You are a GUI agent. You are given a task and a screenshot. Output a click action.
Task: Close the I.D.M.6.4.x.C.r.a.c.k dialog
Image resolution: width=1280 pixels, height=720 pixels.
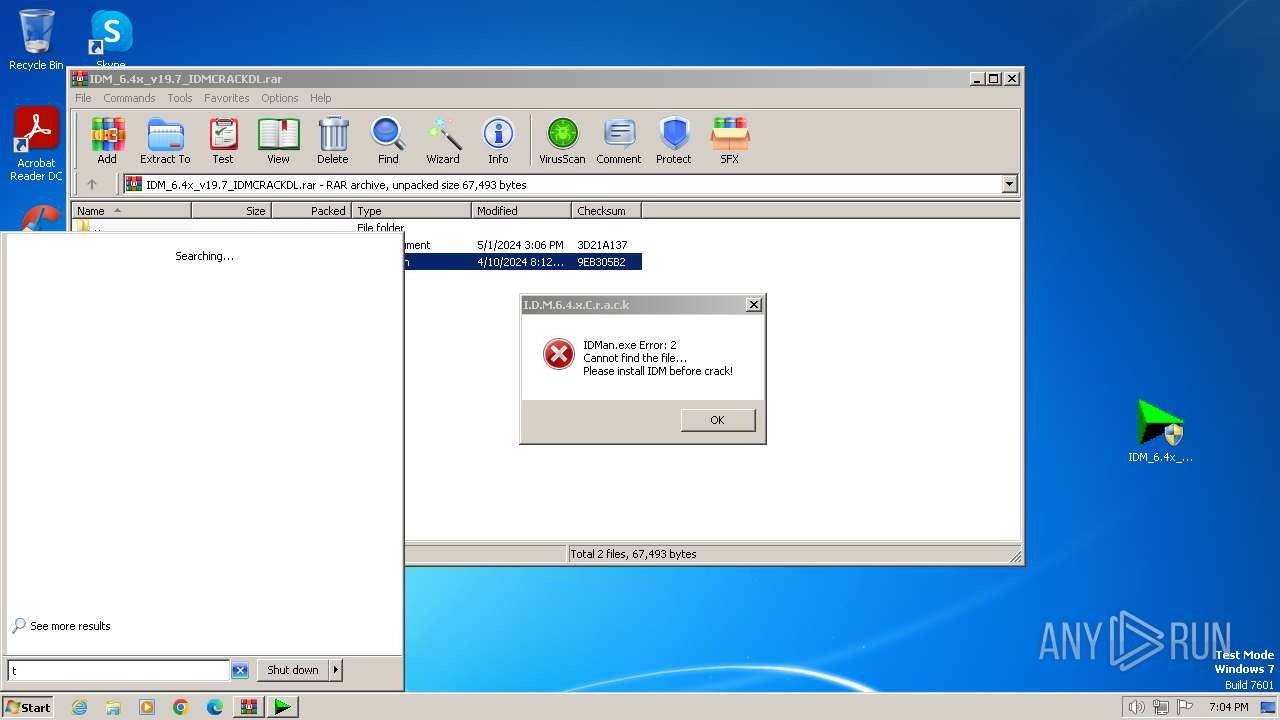(x=754, y=305)
